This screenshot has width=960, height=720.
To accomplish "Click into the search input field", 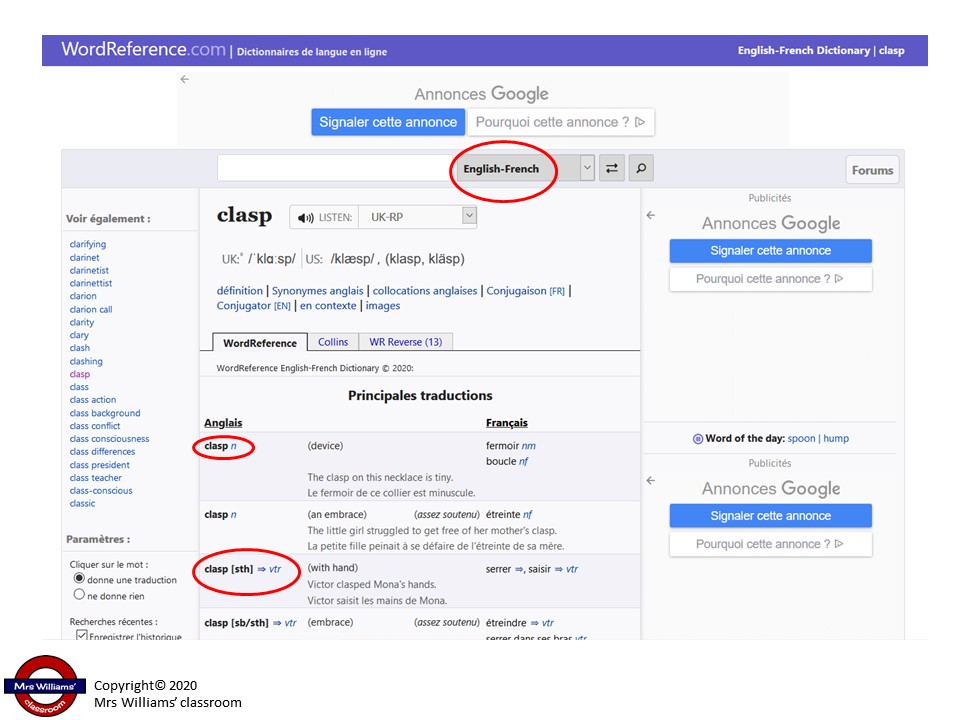I will [334, 168].
